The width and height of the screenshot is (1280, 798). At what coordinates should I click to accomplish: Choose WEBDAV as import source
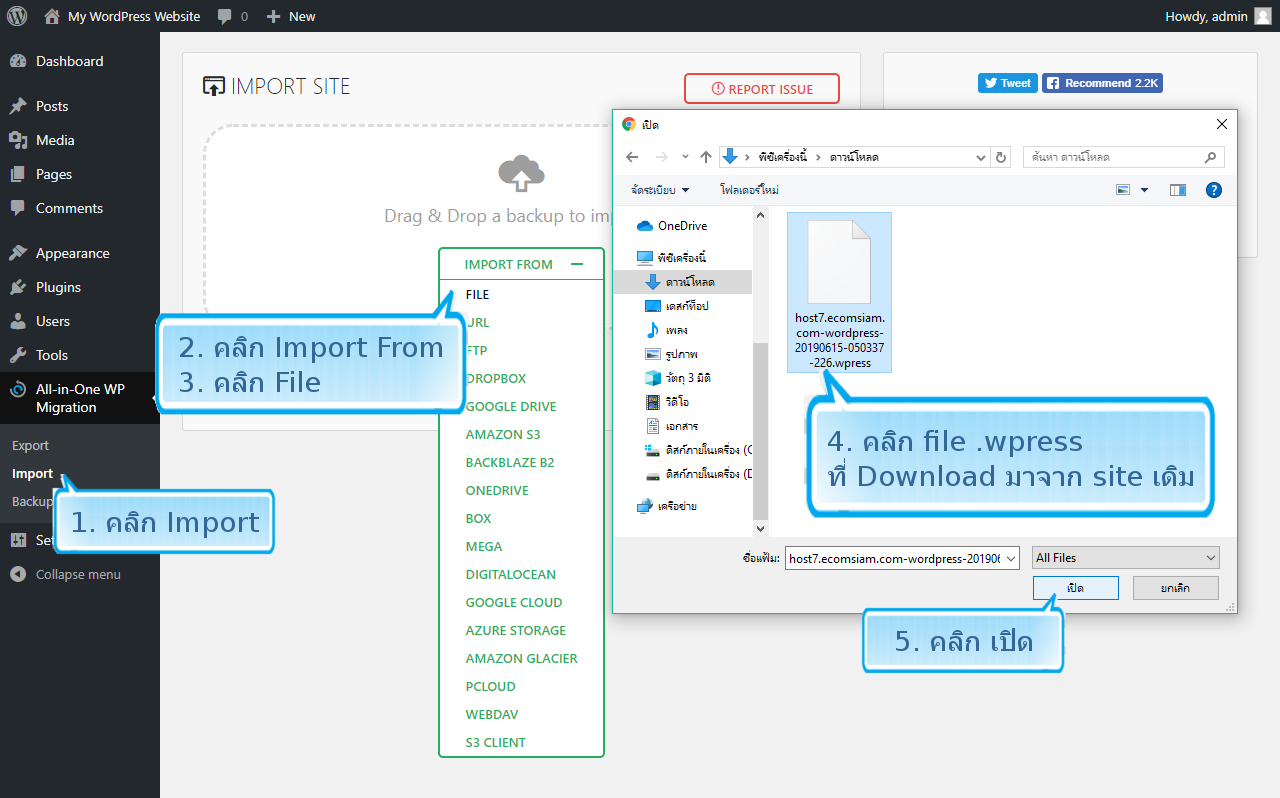(491, 715)
